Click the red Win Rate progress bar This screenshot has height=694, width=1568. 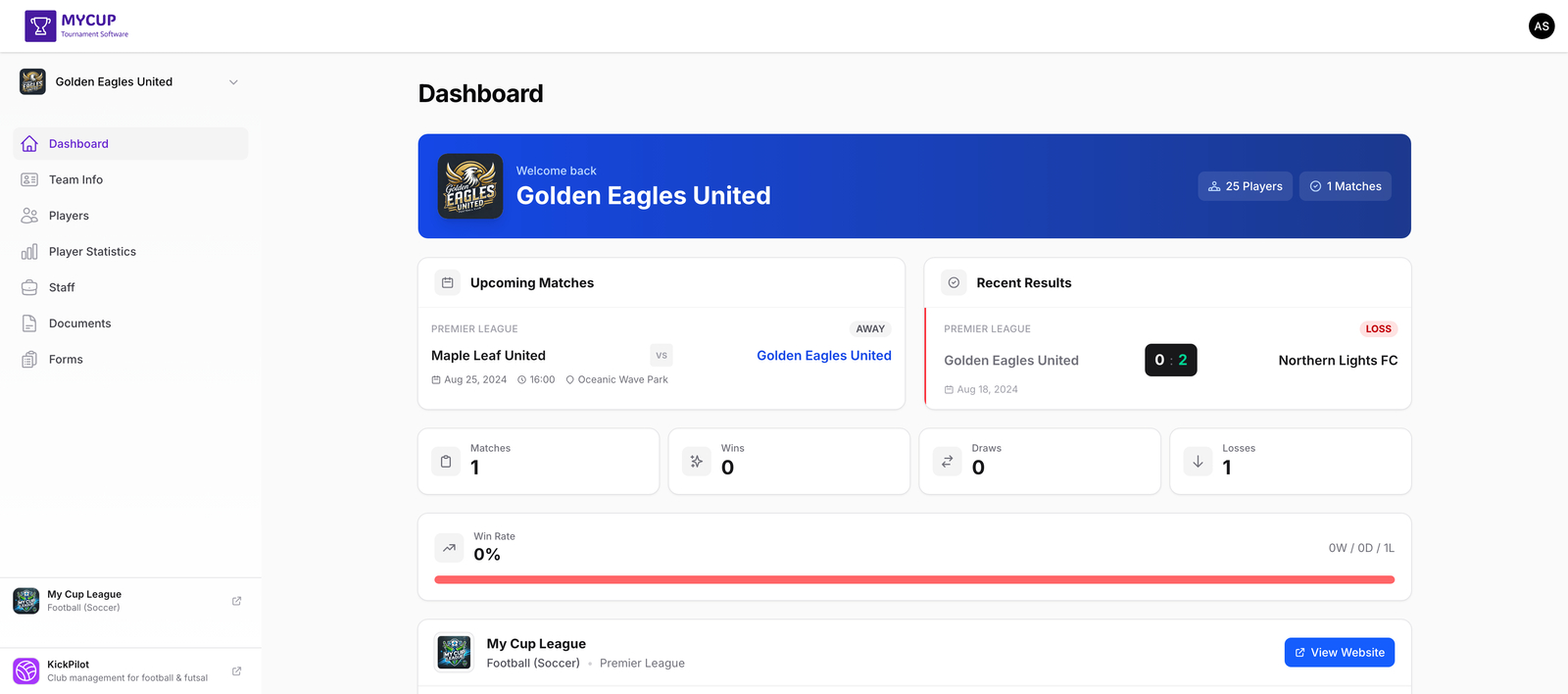click(x=914, y=579)
